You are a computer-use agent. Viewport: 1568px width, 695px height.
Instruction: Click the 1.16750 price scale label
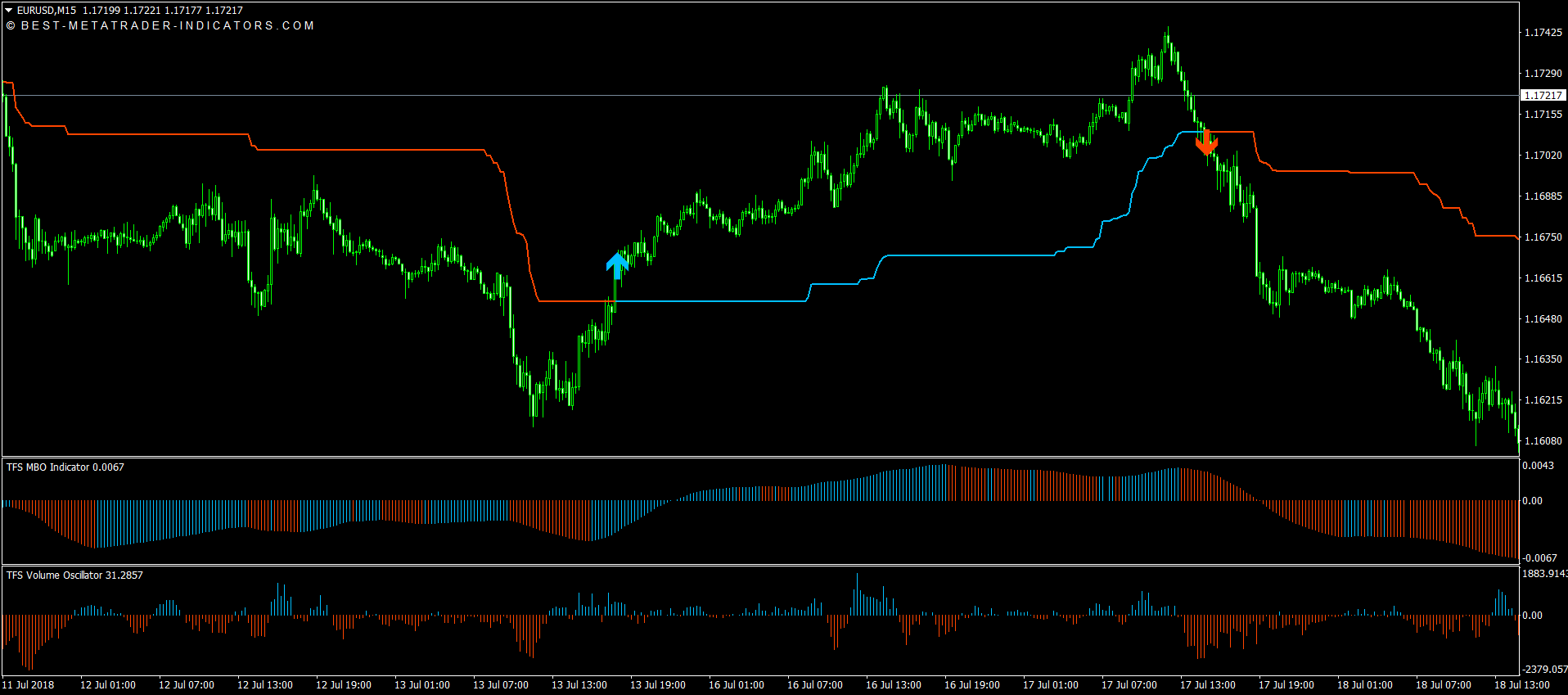click(1543, 237)
